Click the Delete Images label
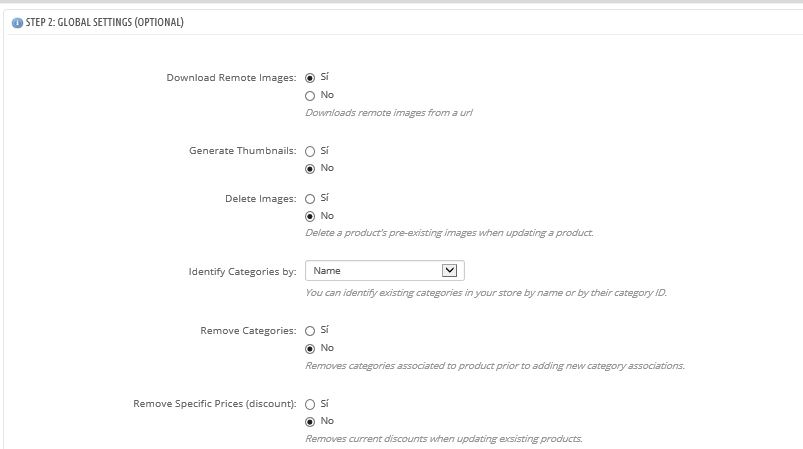The height and width of the screenshot is (449, 803). tap(261, 199)
